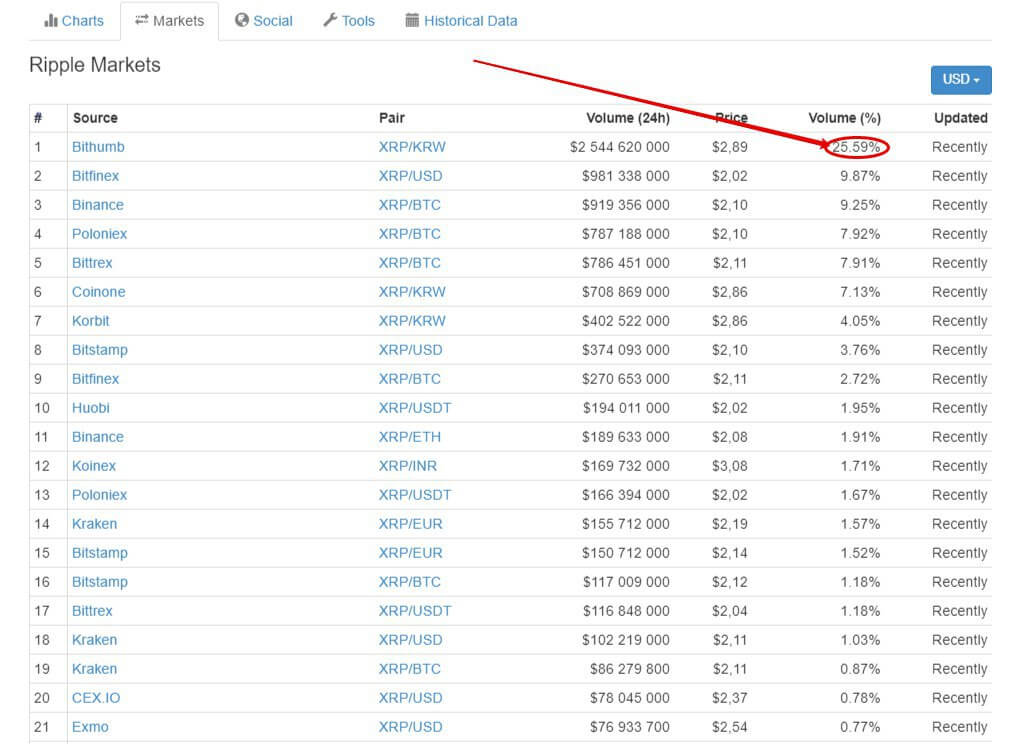
Task: Click the bar chart icon beside Charts
Action: 51,21
